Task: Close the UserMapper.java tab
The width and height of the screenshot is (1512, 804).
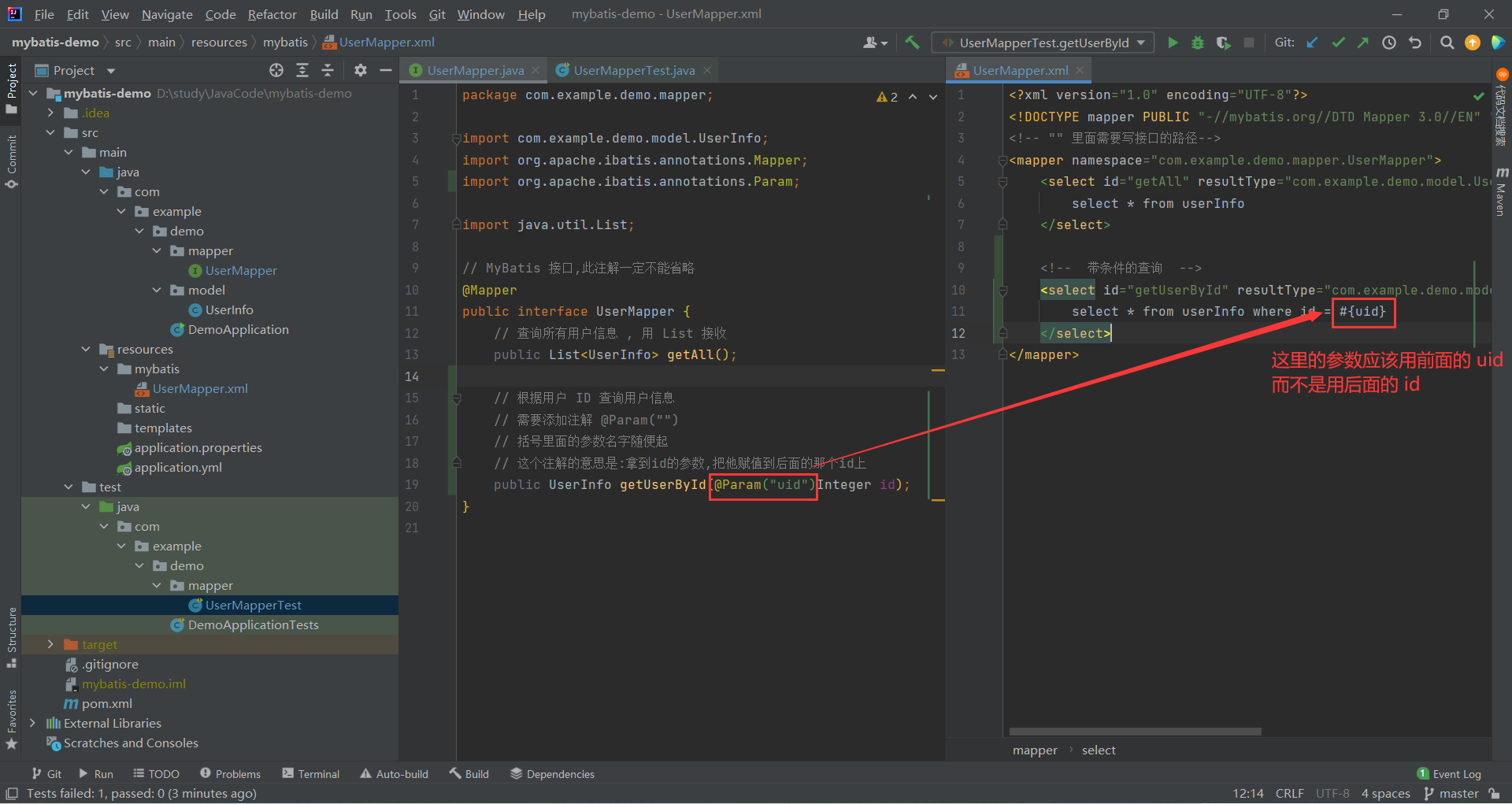Action: click(x=535, y=70)
